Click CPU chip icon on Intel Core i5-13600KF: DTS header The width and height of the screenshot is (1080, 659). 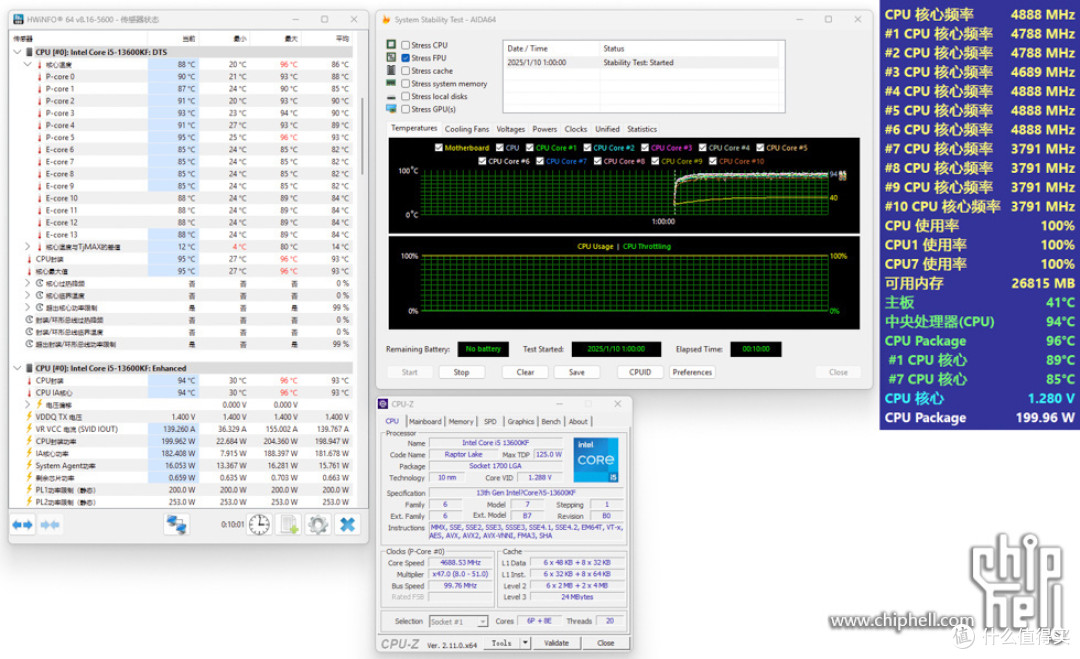(29, 52)
